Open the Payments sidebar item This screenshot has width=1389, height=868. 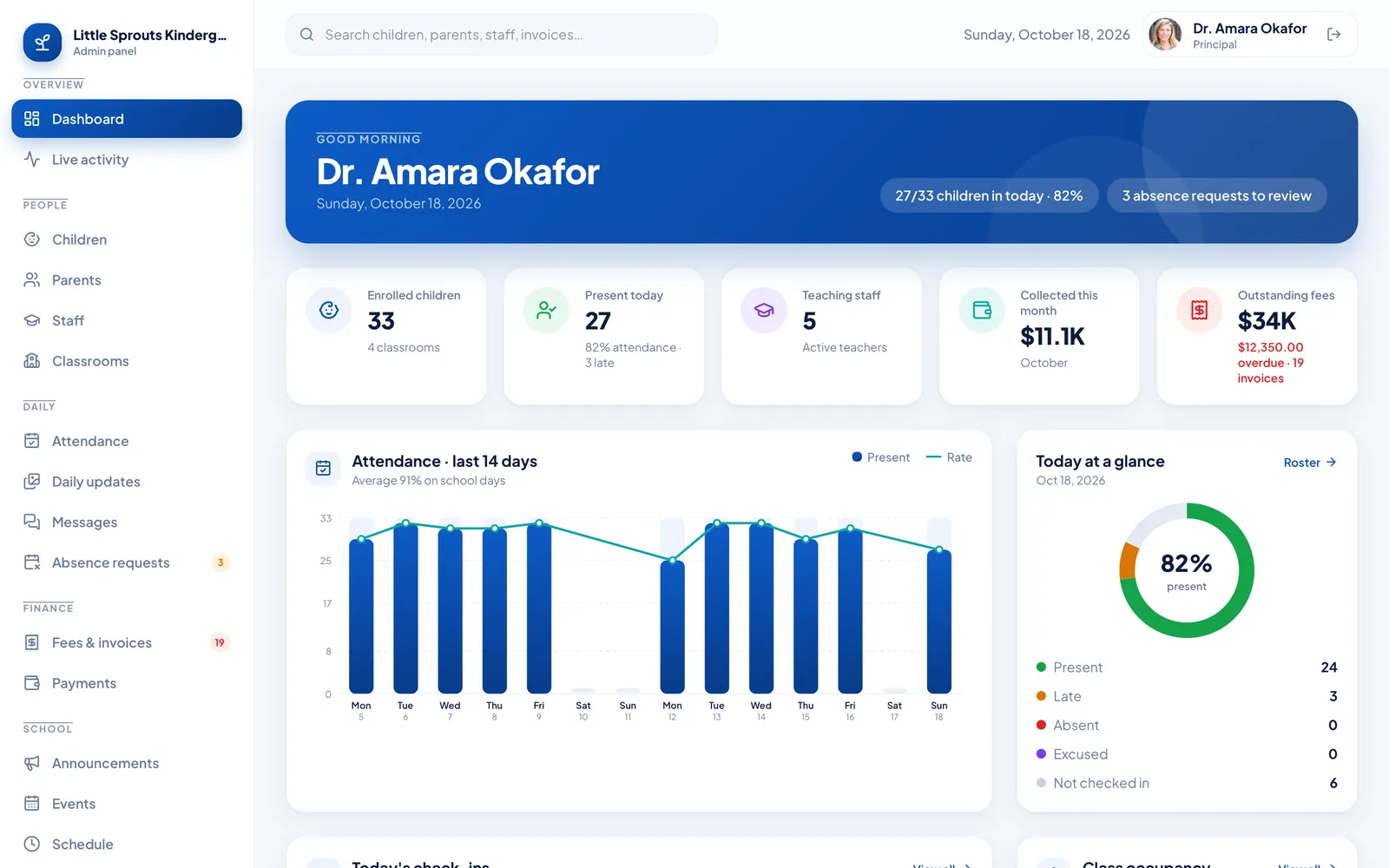[x=127, y=683]
